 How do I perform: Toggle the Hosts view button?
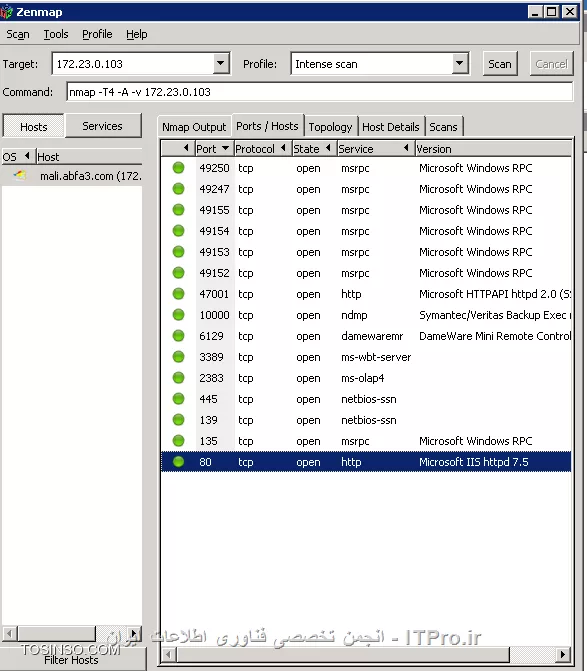33,127
